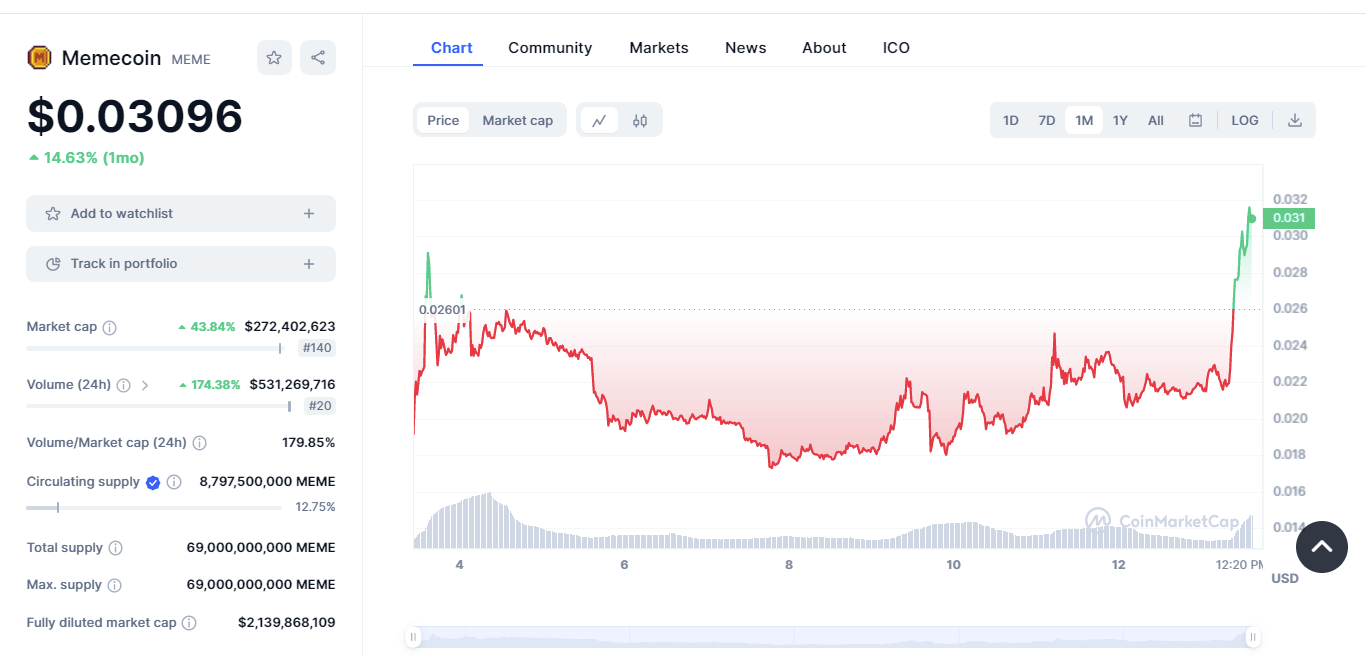Screen dimensions: 1366x657
Task: Share Memecoin page
Action: coord(318,58)
